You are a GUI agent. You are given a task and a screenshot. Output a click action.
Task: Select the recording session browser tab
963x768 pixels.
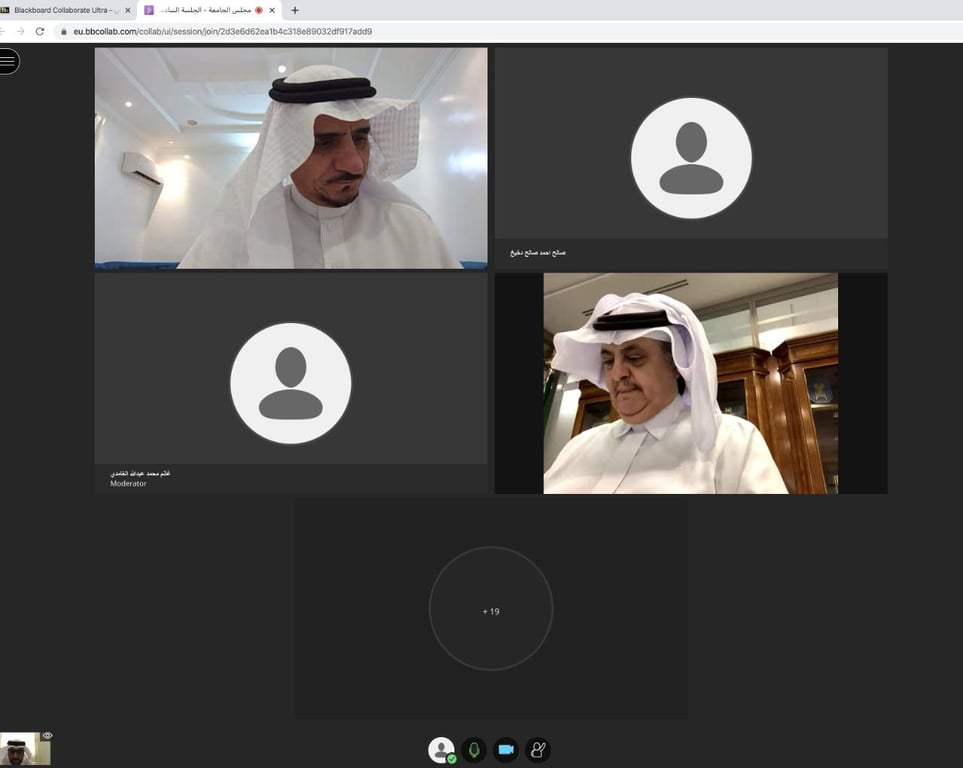point(206,10)
